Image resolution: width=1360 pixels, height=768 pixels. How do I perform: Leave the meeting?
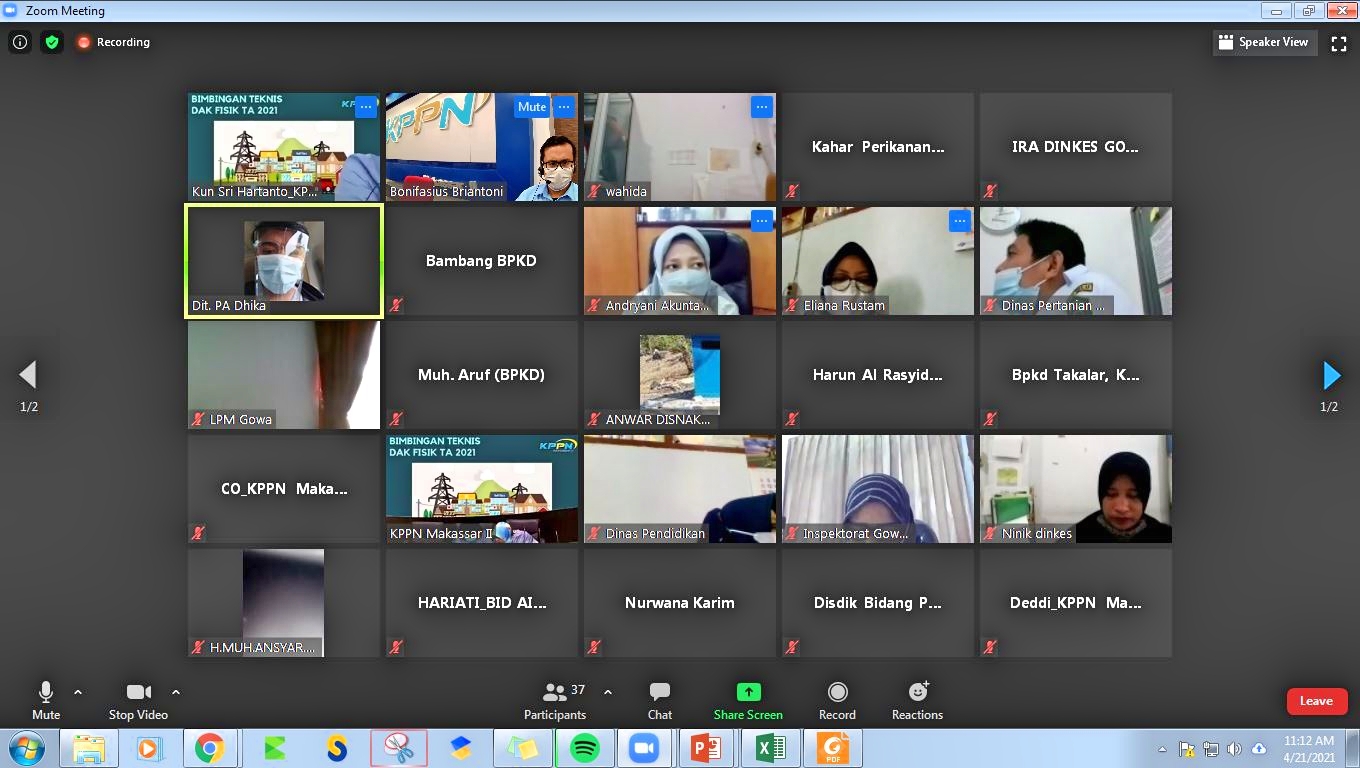1317,701
